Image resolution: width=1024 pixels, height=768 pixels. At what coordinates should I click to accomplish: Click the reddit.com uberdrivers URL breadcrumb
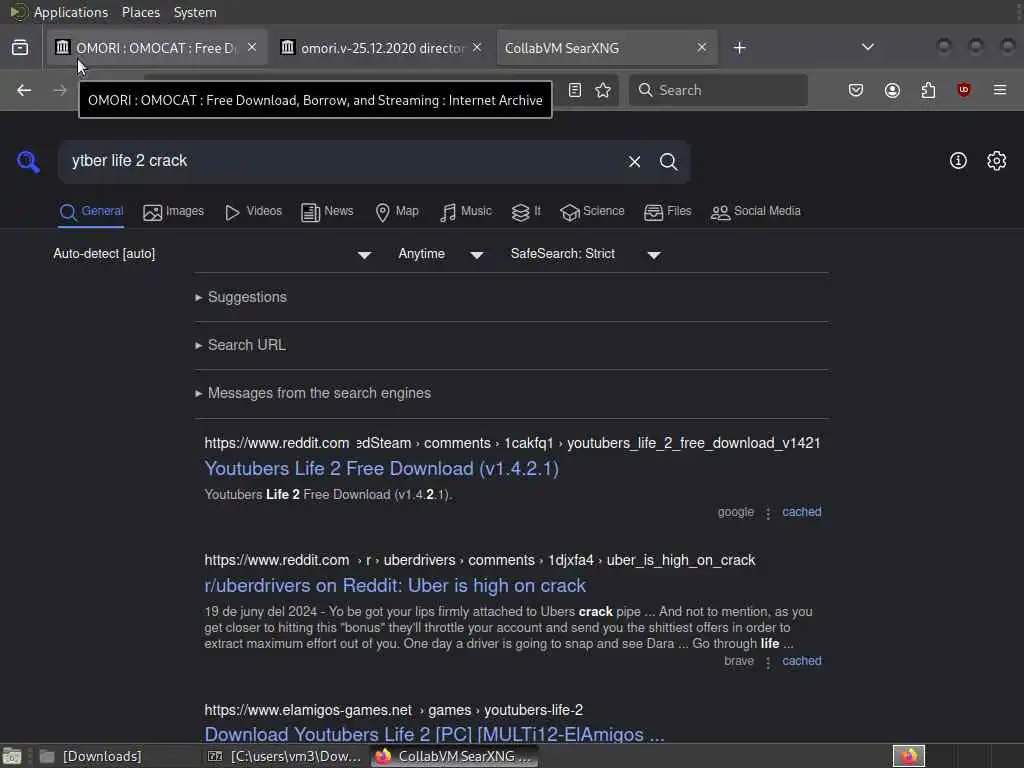[x=479, y=560]
